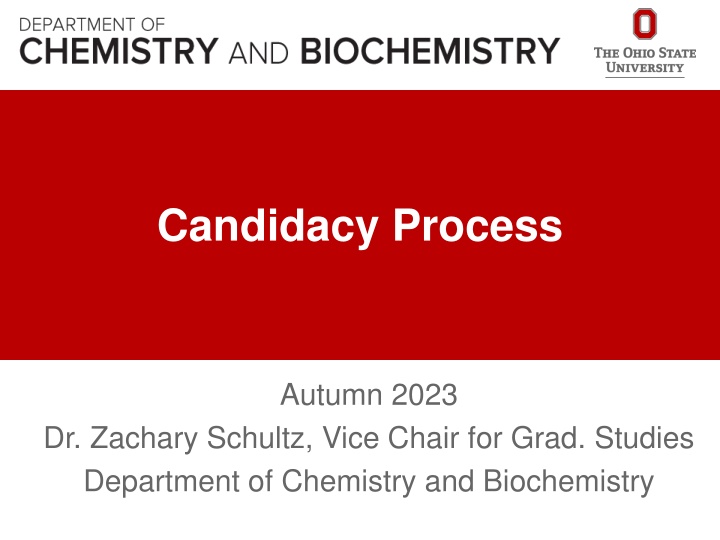Click the Autumn 2023 subtitle line
Viewport: 720px width, 540px height.
point(368,396)
